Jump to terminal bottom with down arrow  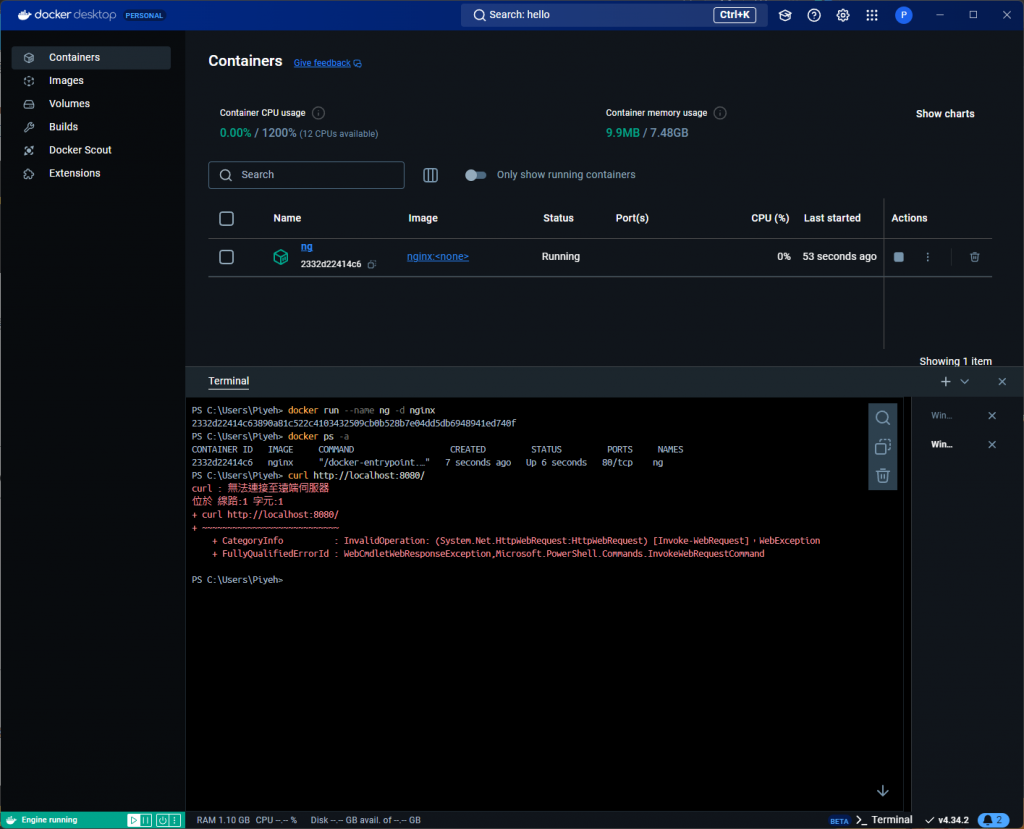tap(882, 791)
